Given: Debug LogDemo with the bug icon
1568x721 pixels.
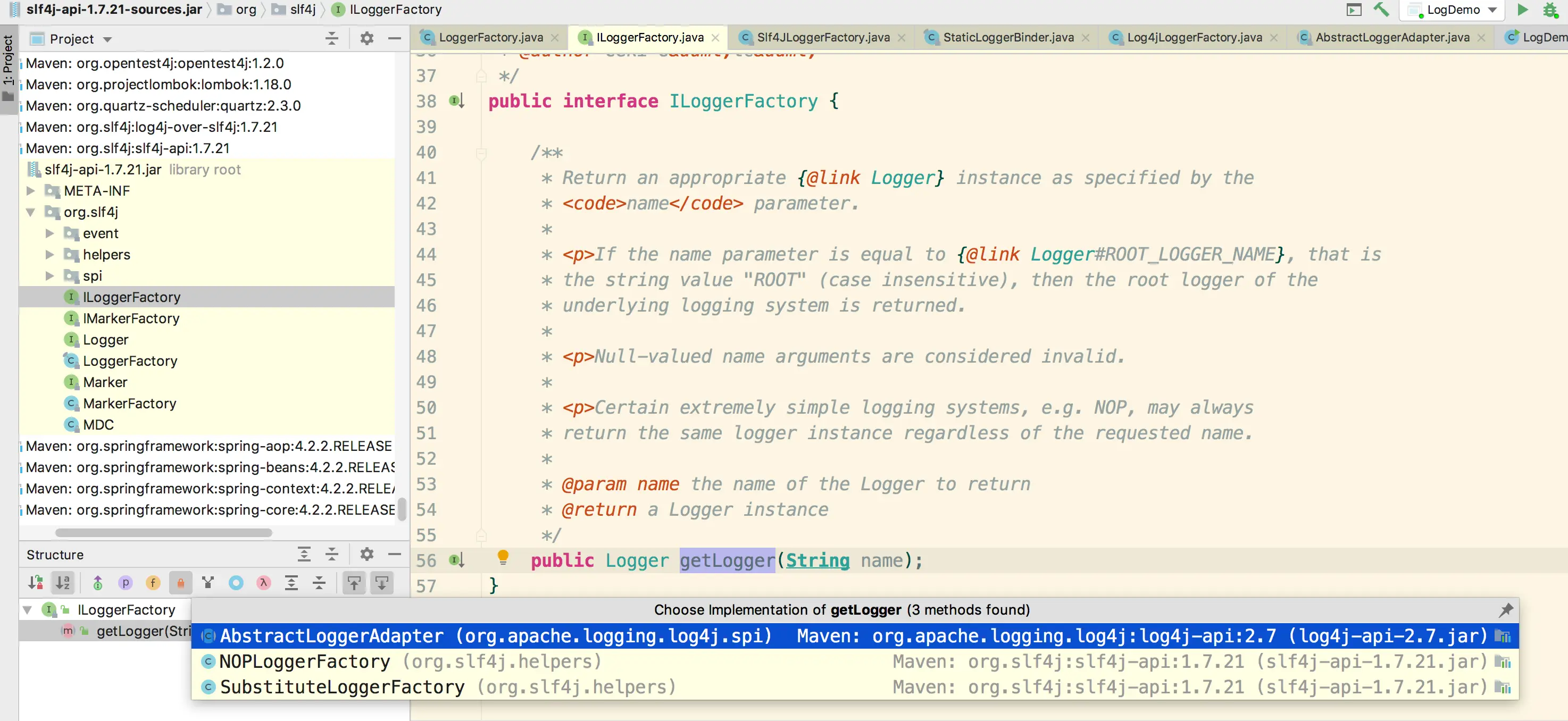Looking at the screenshot, I should 1550,10.
